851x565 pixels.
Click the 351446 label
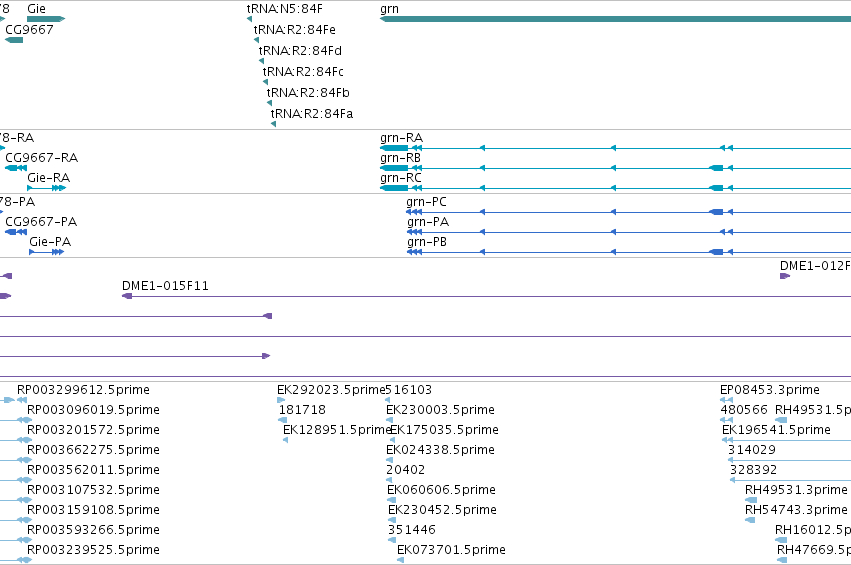(x=411, y=530)
